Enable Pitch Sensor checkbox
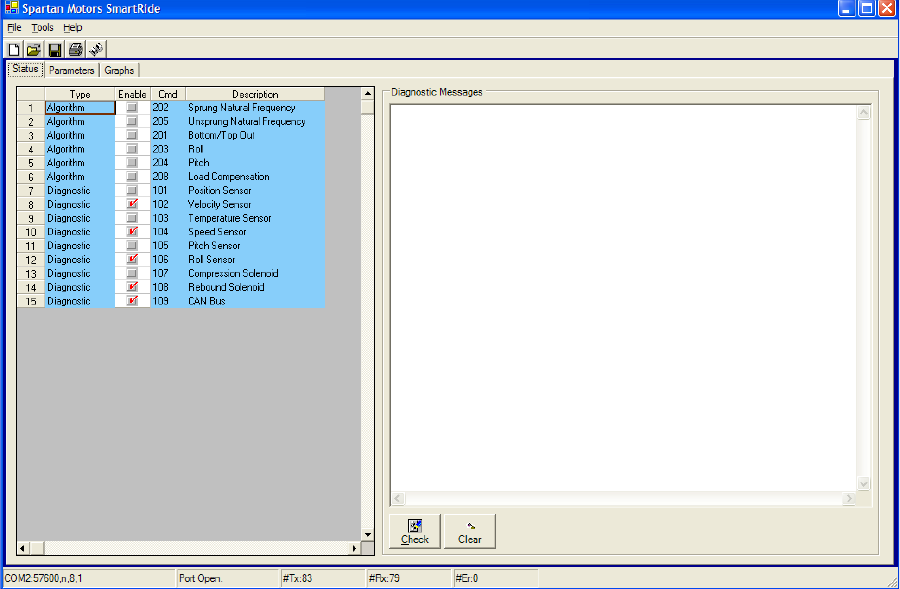This screenshot has width=900, height=589. pyautogui.click(x=132, y=246)
